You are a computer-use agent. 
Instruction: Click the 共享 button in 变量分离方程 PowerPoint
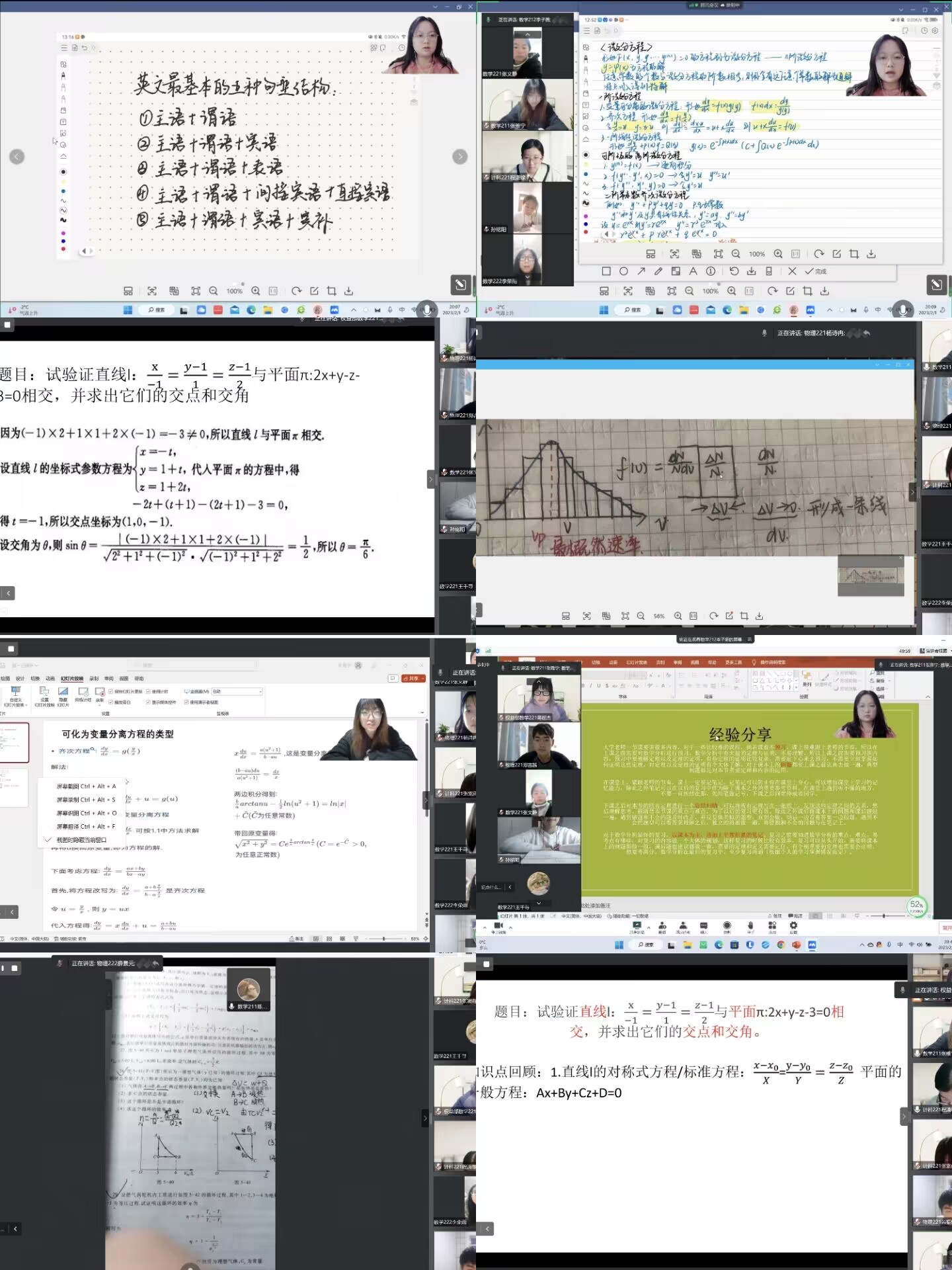413,679
